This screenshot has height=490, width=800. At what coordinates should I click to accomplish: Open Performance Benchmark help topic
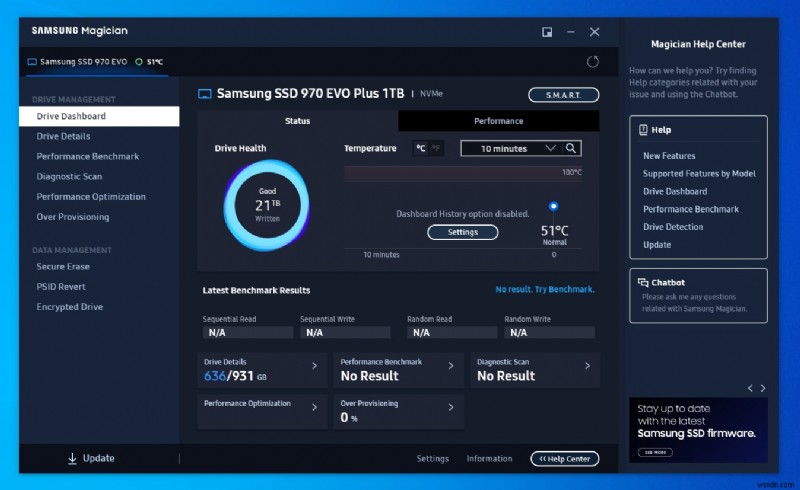tap(691, 209)
